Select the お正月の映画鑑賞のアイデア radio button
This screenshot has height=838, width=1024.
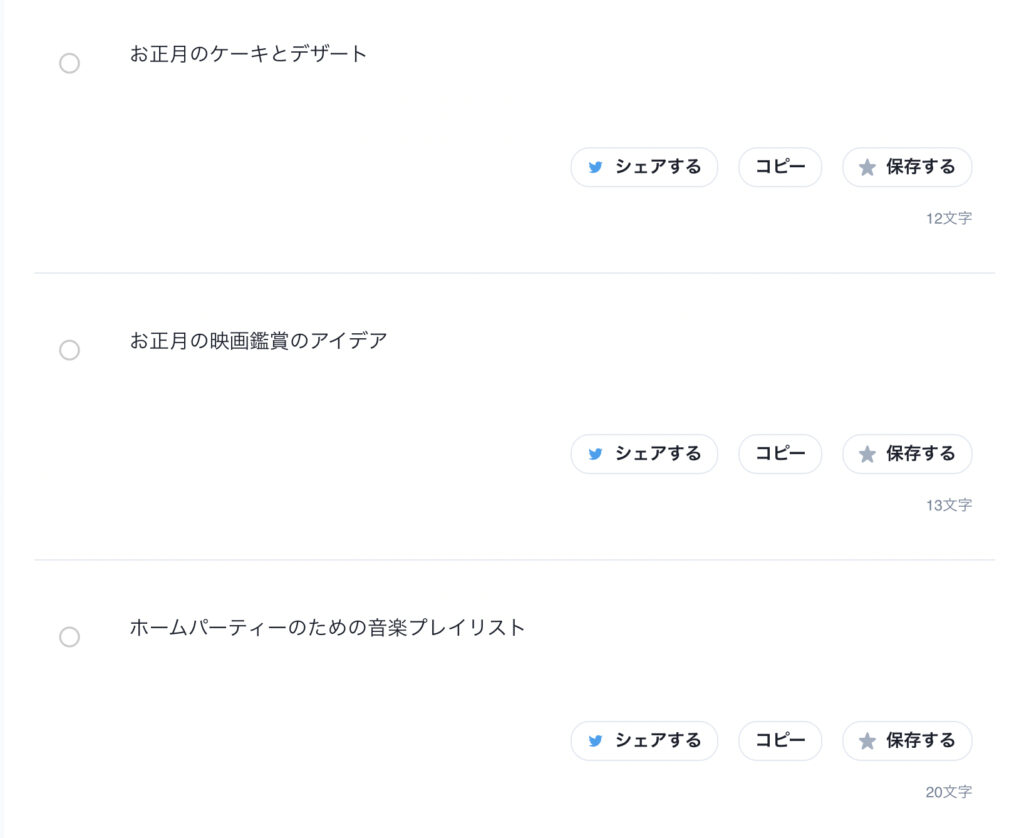click(x=69, y=351)
